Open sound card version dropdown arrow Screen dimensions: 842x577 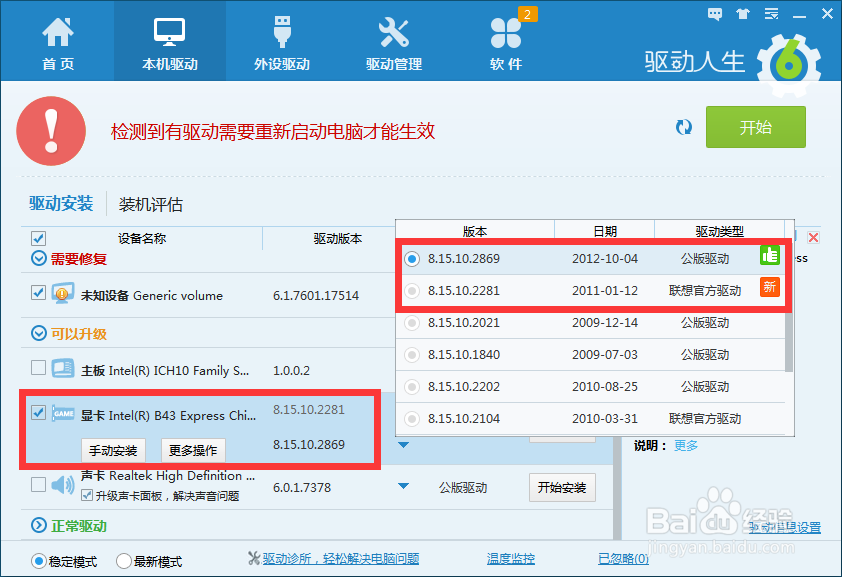pos(404,486)
